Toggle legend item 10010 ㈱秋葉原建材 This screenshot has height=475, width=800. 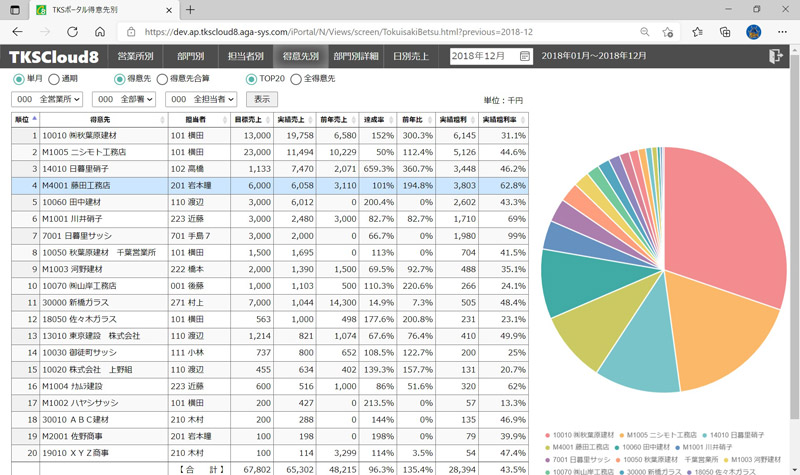tap(580, 435)
